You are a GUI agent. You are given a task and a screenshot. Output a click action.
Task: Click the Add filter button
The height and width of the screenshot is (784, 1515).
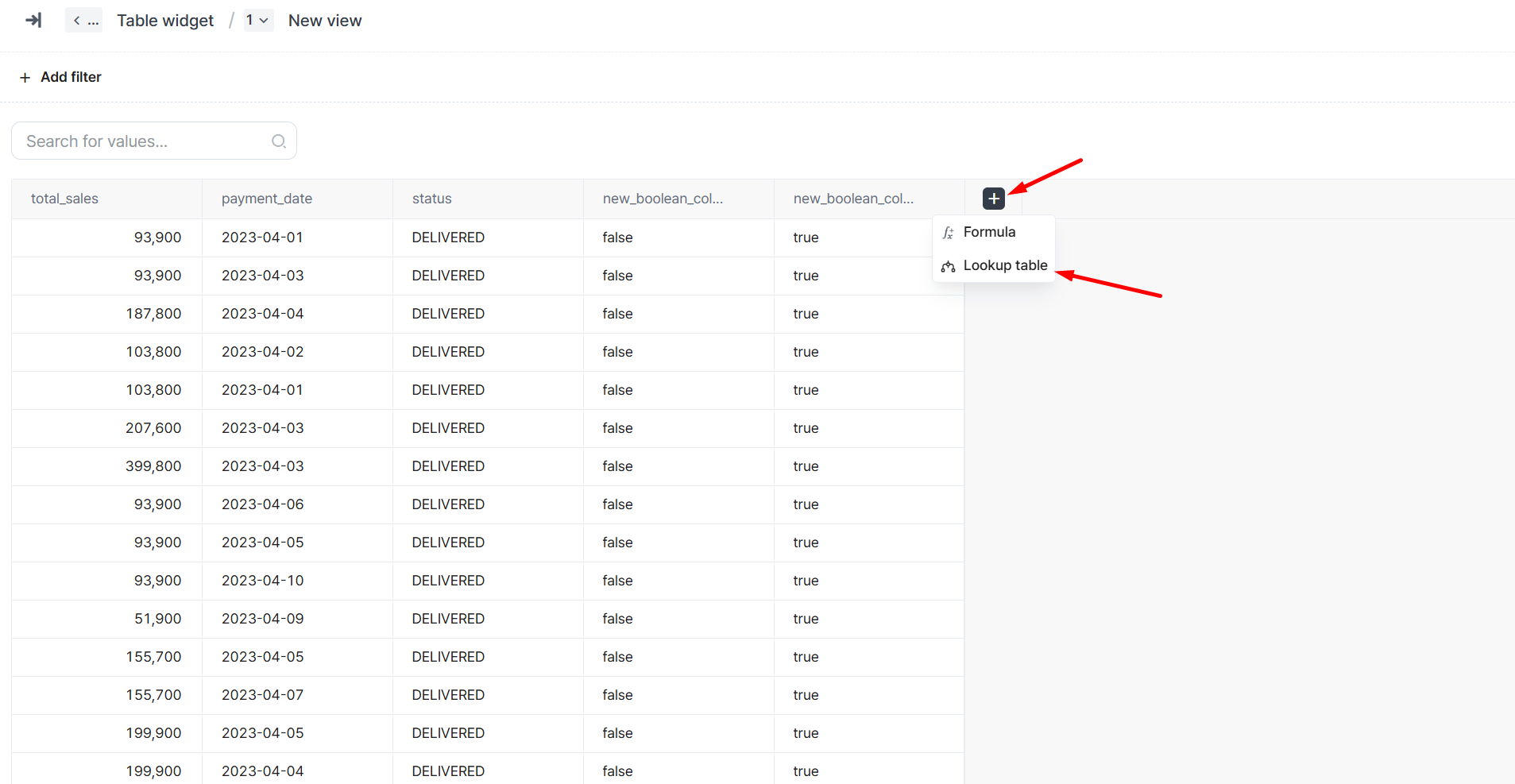61,77
